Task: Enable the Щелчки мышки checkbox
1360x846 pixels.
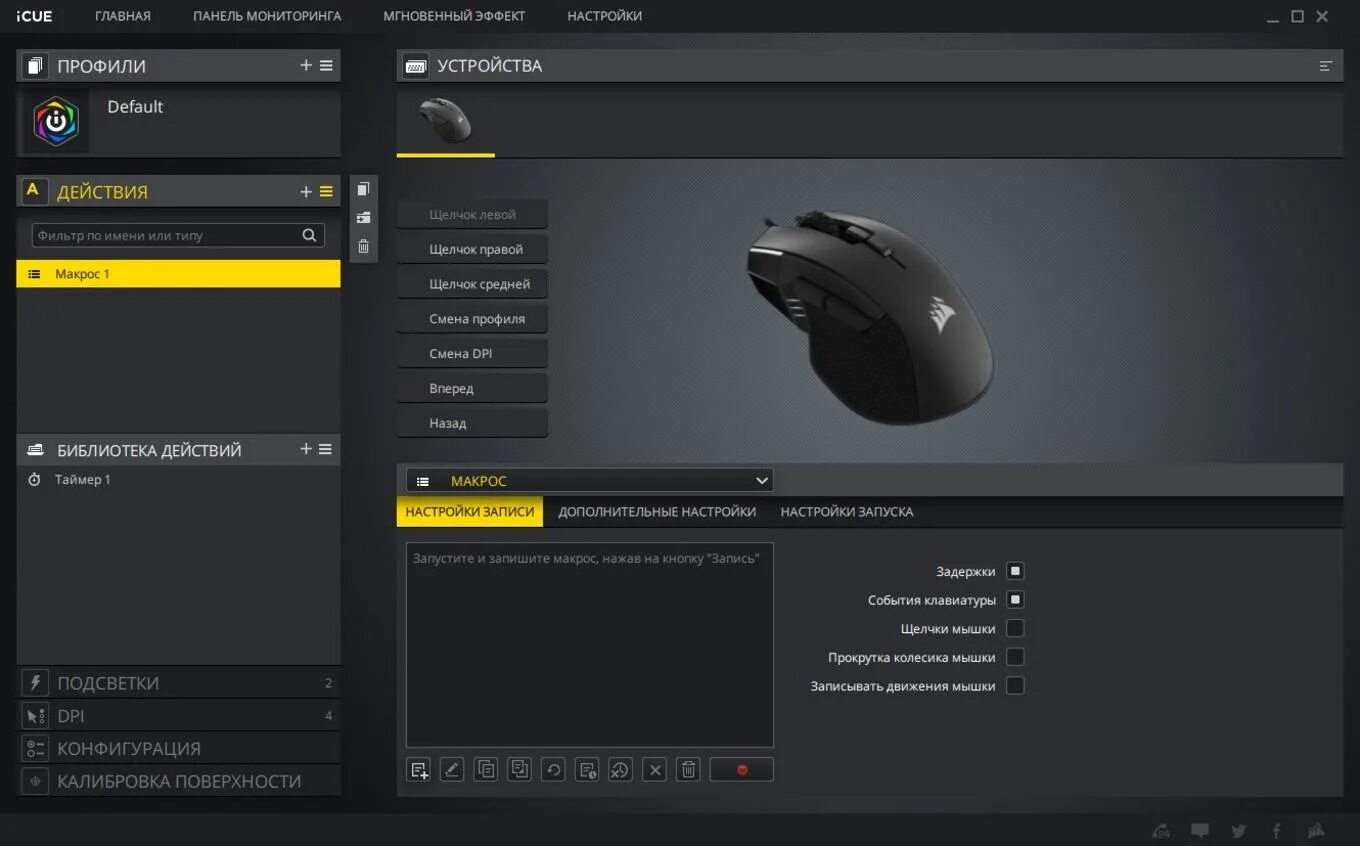Action: pyautogui.click(x=1015, y=628)
